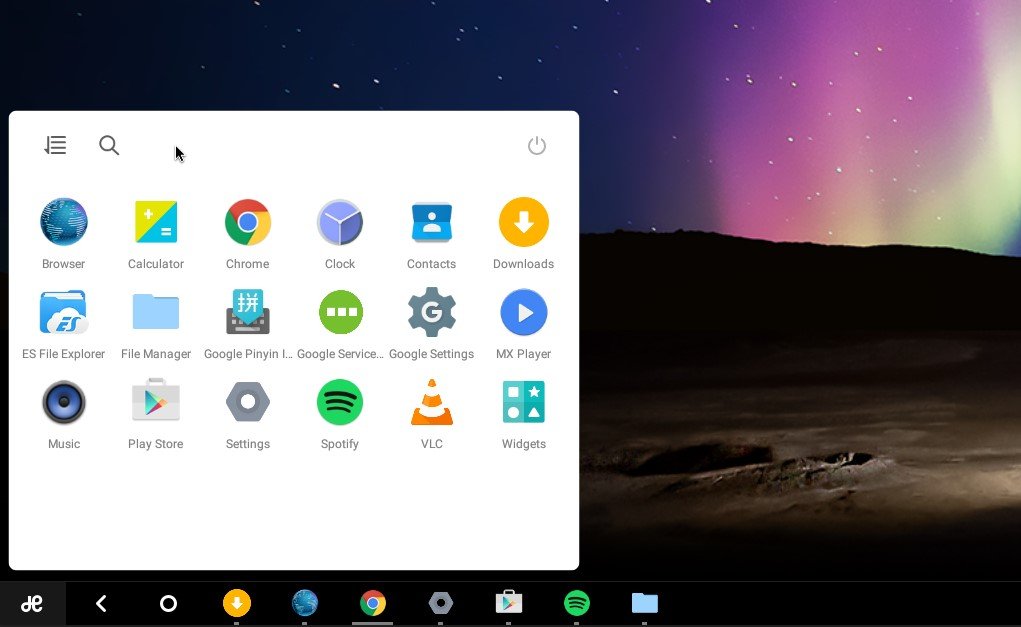Open the Browser app from launcher
1021x627 pixels.
pyautogui.click(x=63, y=223)
